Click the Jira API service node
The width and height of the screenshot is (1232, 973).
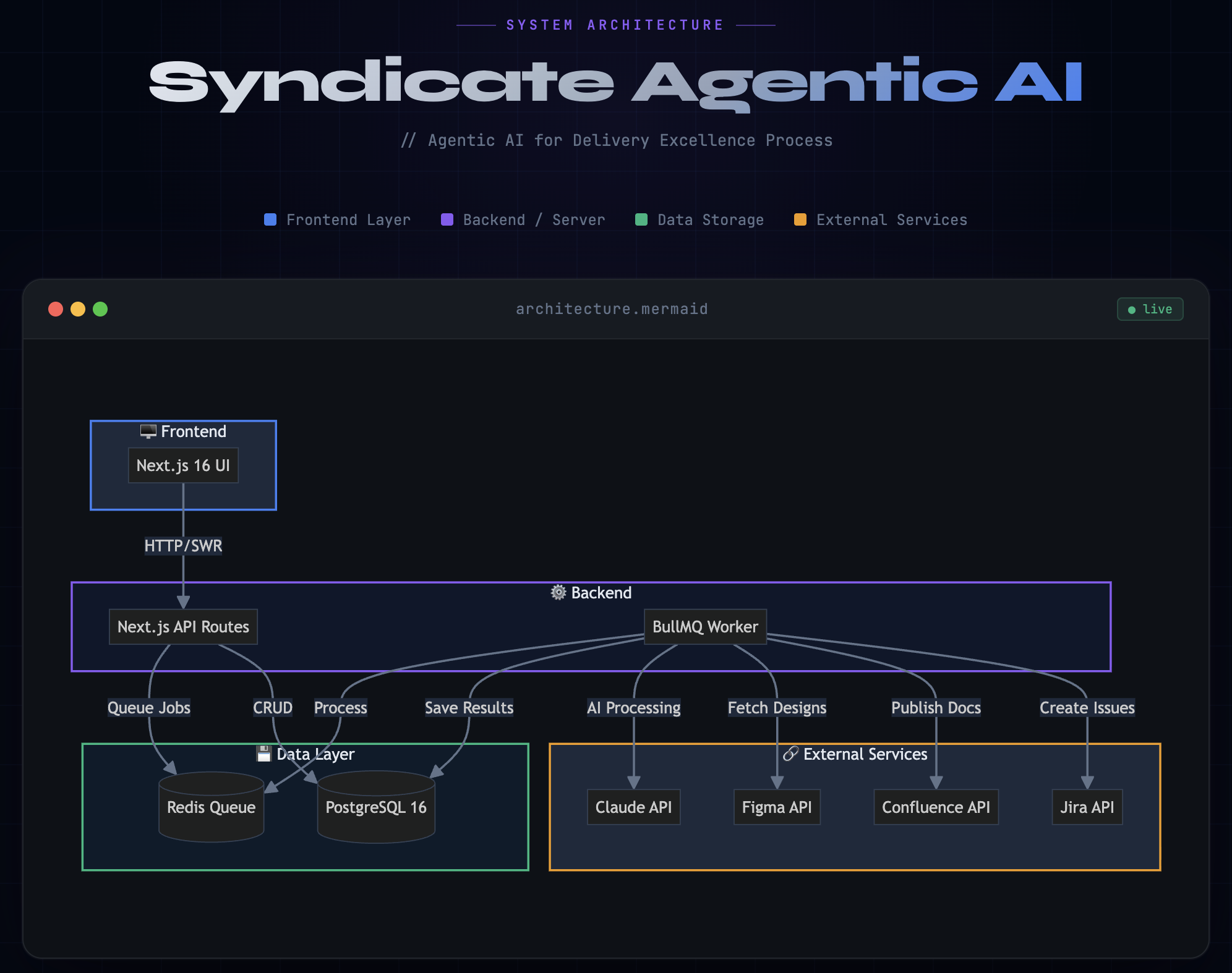pos(1087,807)
